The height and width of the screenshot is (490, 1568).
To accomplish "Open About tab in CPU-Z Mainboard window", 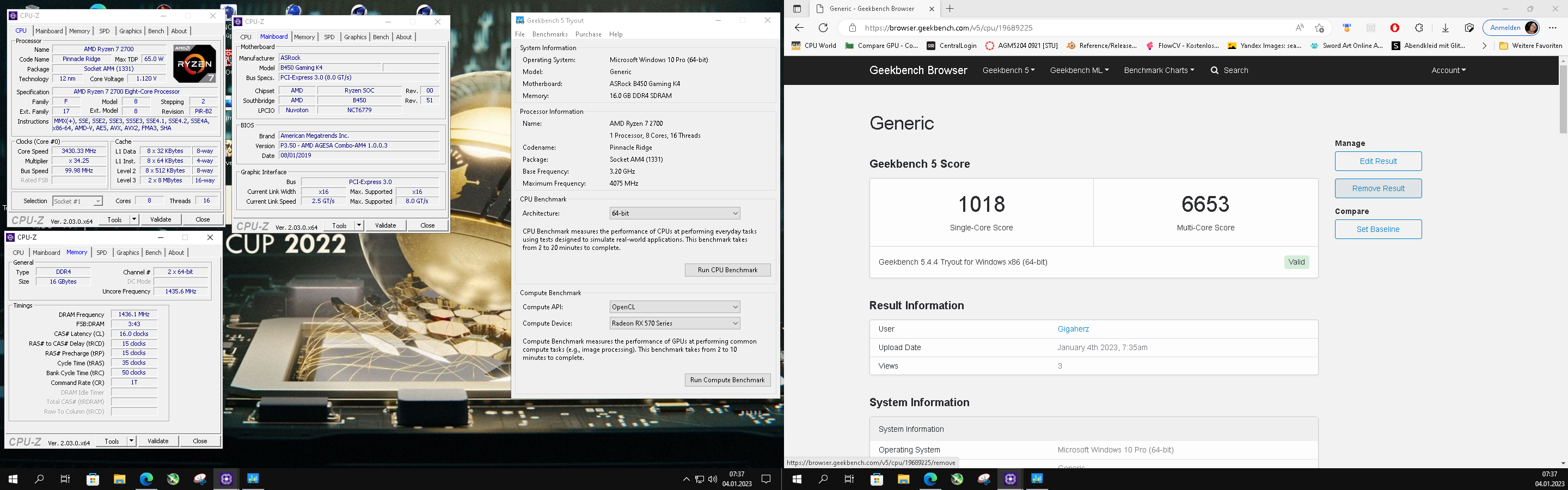I will coord(404,37).
